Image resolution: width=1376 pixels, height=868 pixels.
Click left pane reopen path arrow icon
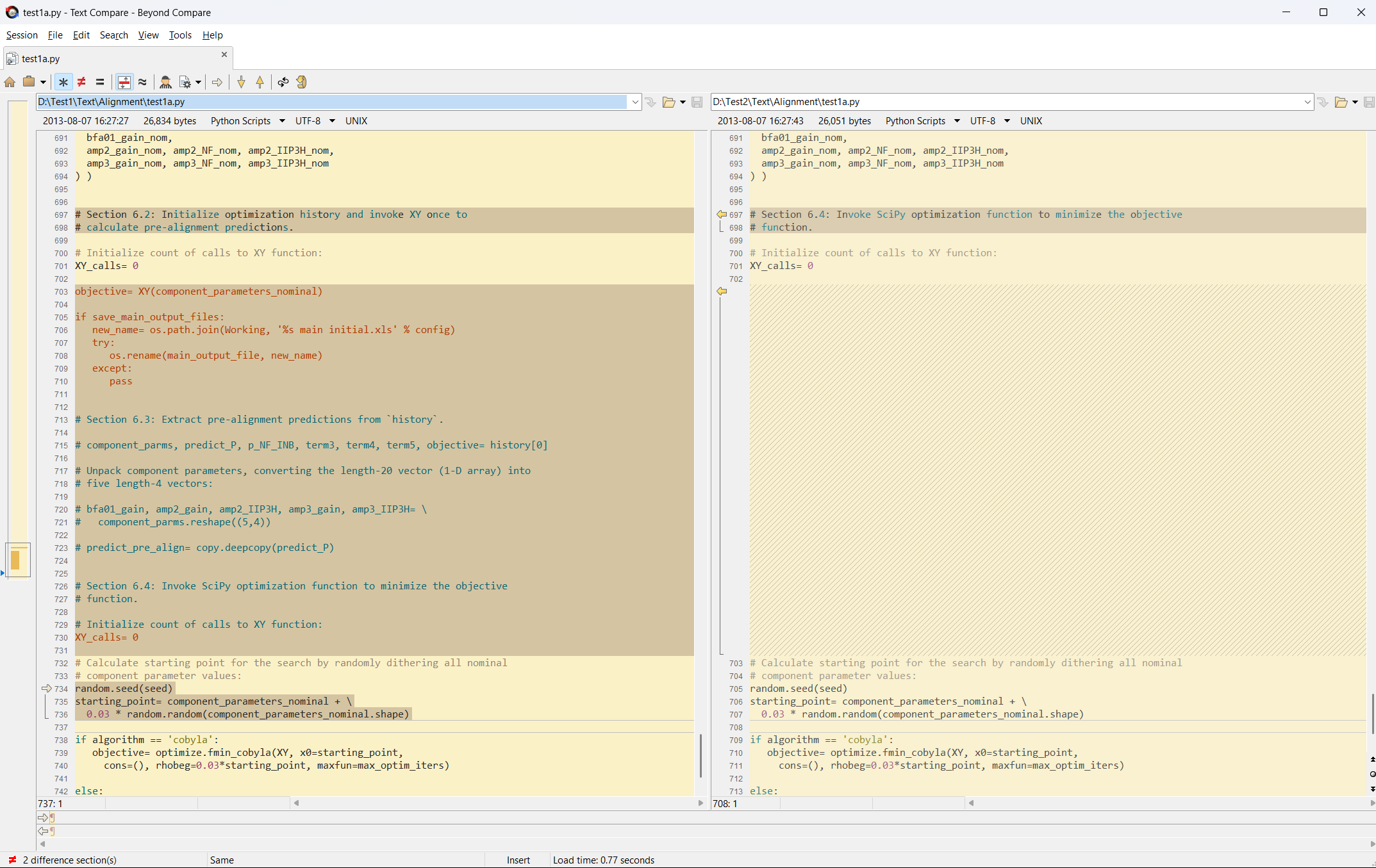coord(651,102)
